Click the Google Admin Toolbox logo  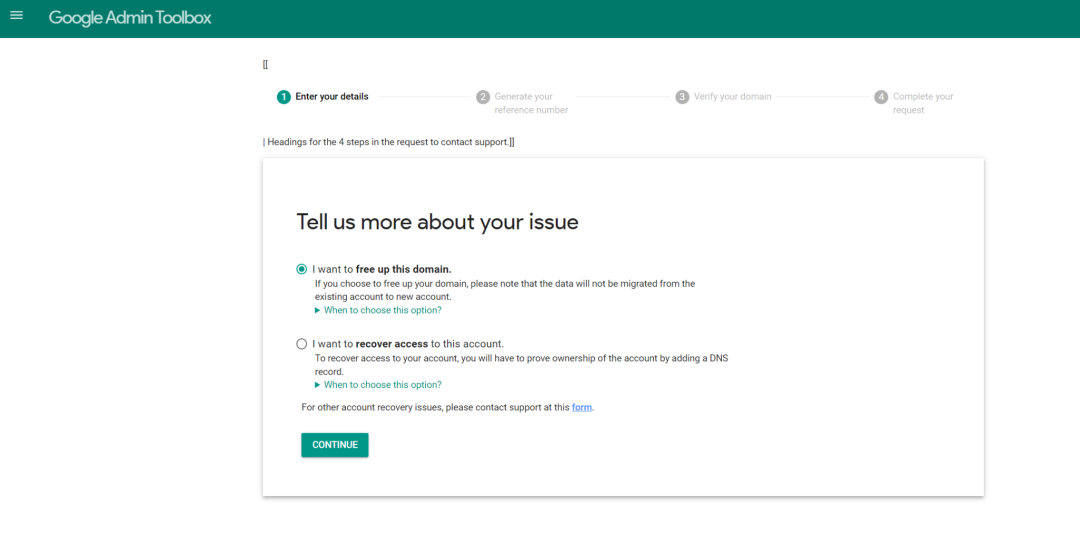(130, 18)
